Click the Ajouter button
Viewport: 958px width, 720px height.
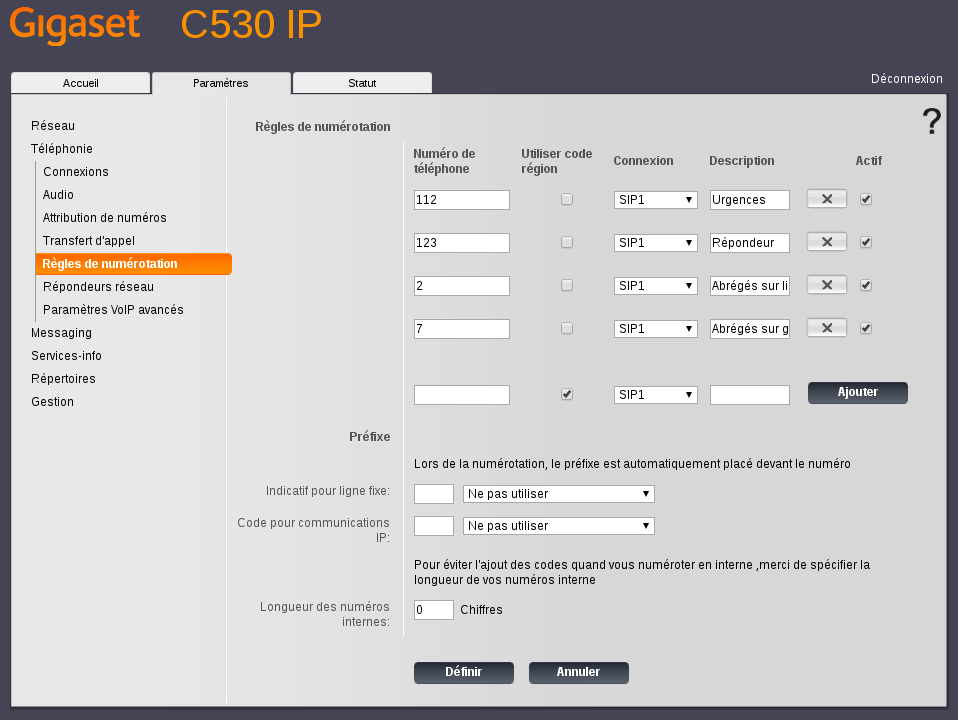coord(857,393)
